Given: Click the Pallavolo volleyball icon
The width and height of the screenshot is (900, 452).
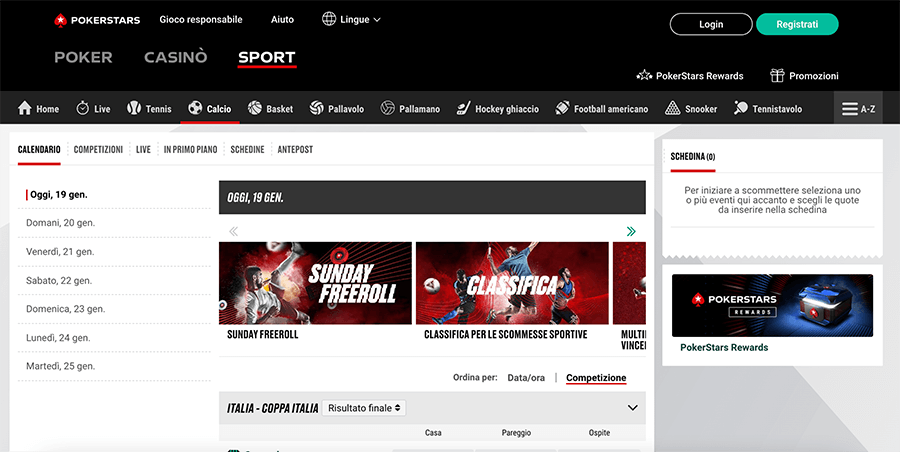Looking at the screenshot, I should pyautogui.click(x=317, y=108).
